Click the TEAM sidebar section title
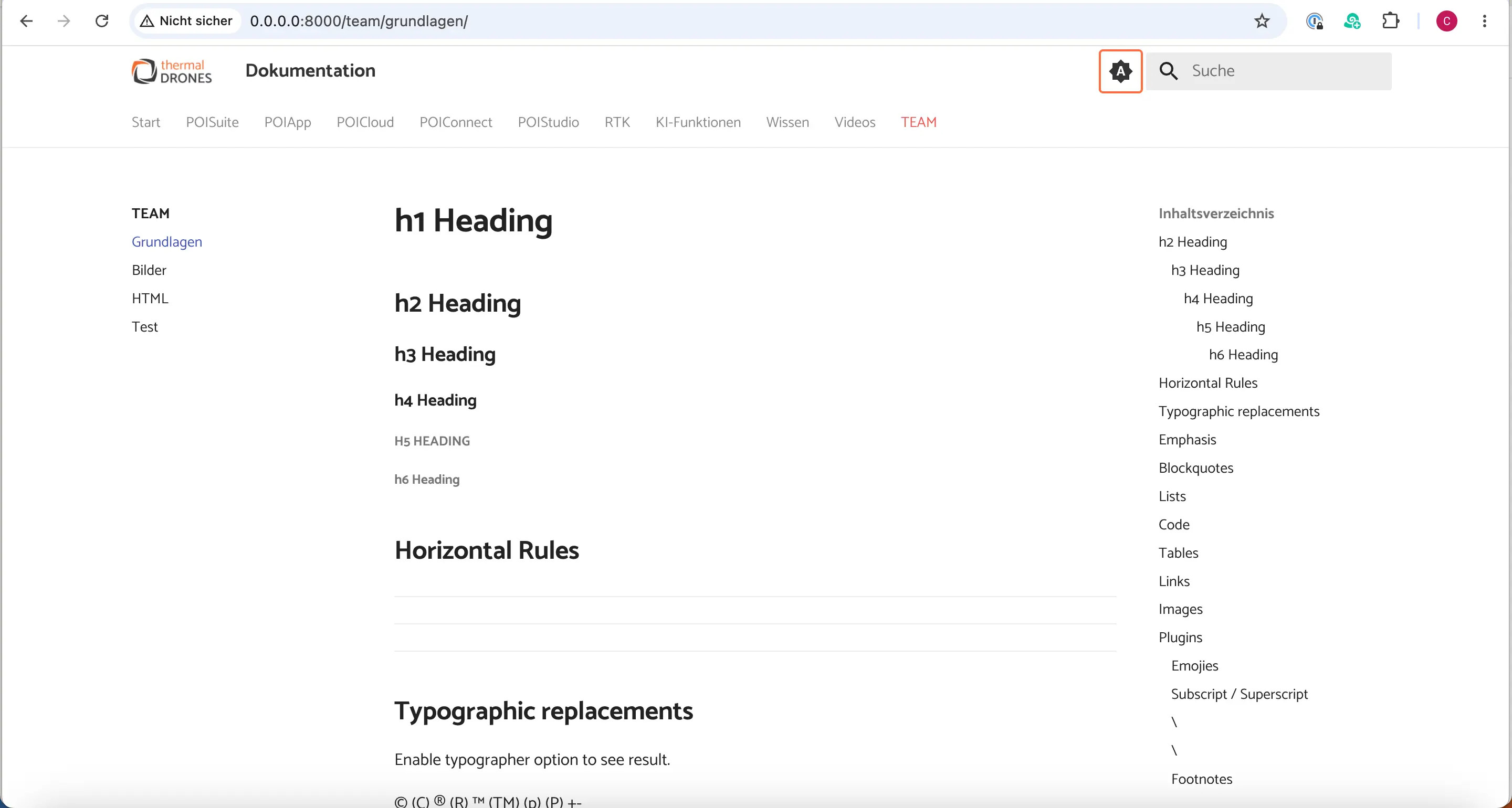 tap(150, 214)
